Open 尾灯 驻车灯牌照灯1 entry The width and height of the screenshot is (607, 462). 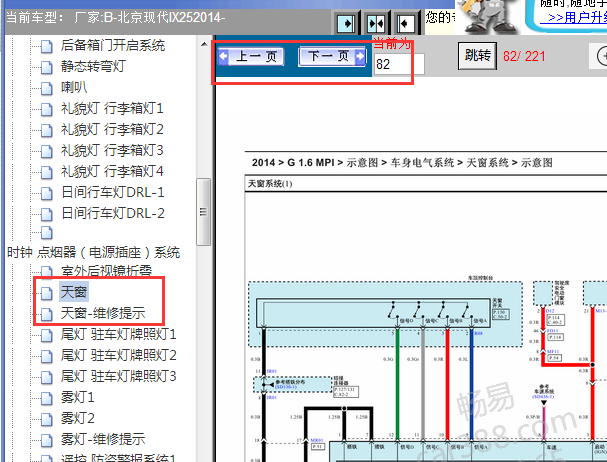pyautogui.click(x=118, y=334)
